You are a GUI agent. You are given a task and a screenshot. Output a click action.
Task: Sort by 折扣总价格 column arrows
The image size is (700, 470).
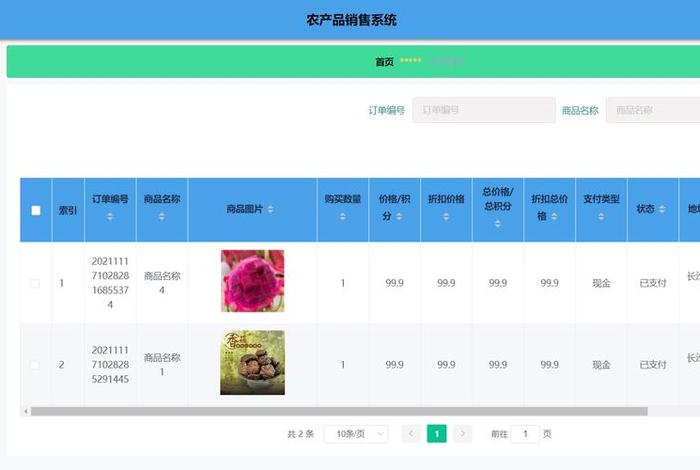(x=554, y=216)
